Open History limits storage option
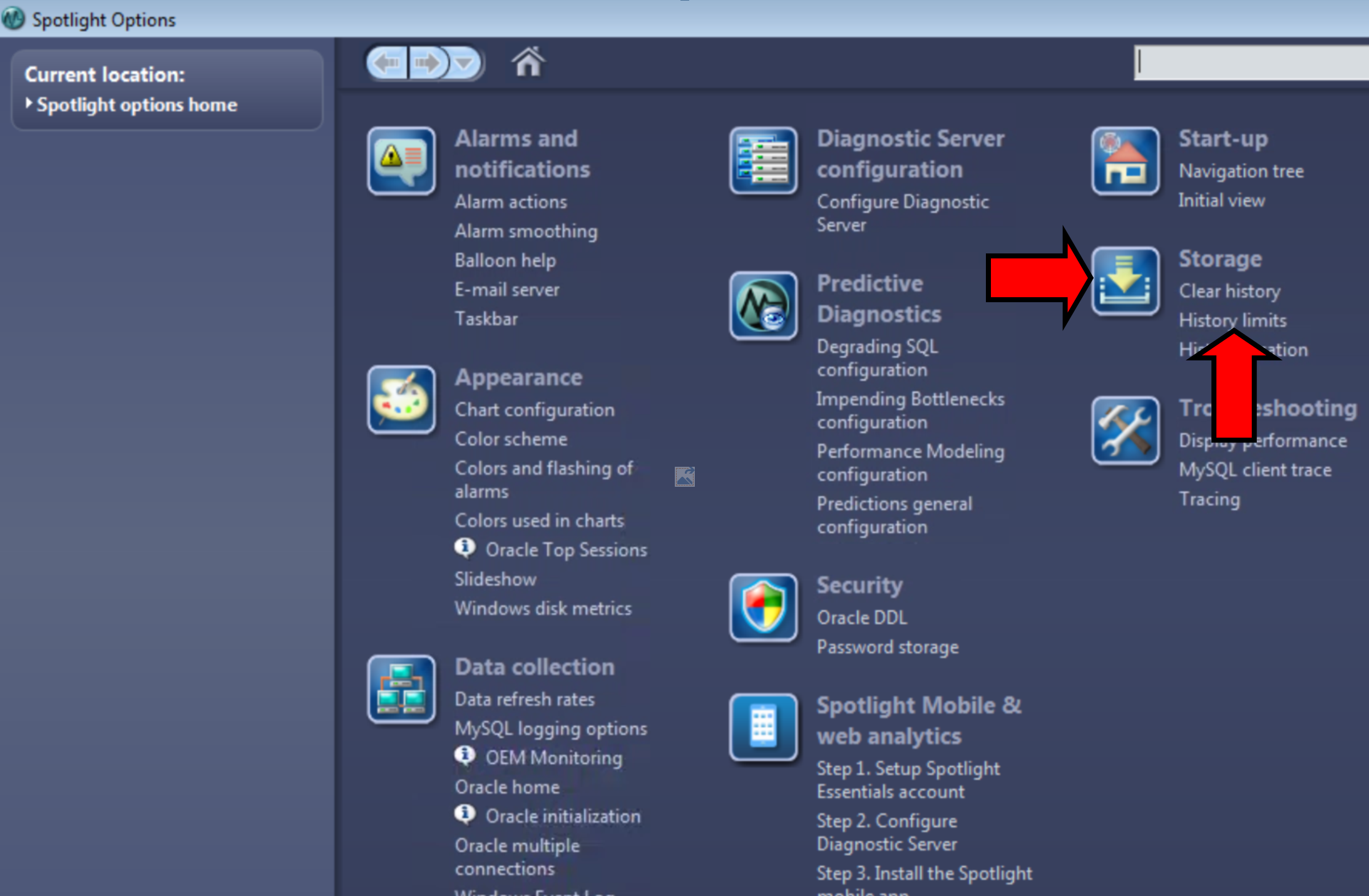This screenshot has height=896, width=1369. pos(1233,320)
